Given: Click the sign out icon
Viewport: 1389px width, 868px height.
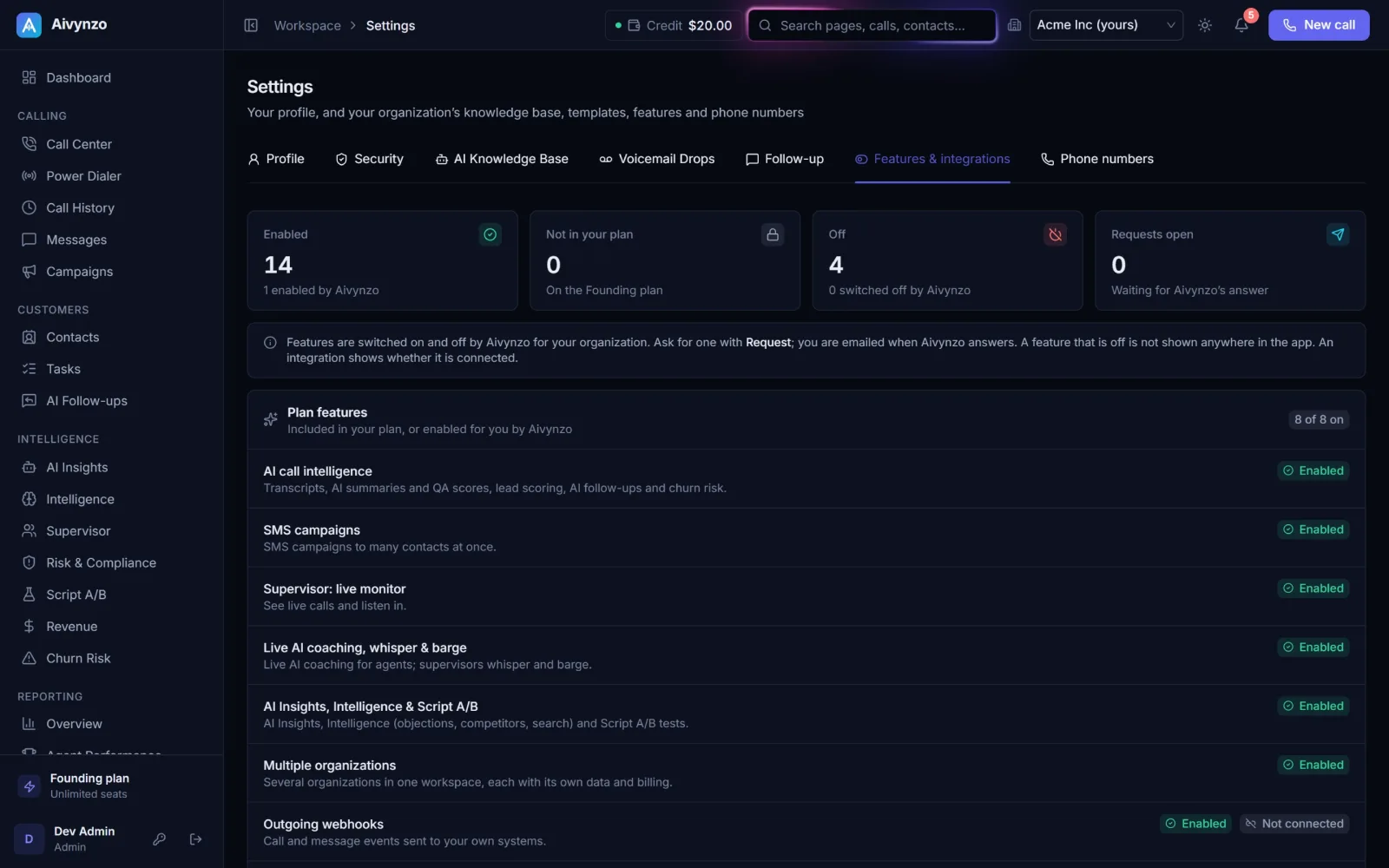Looking at the screenshot, I should point(195,839).
